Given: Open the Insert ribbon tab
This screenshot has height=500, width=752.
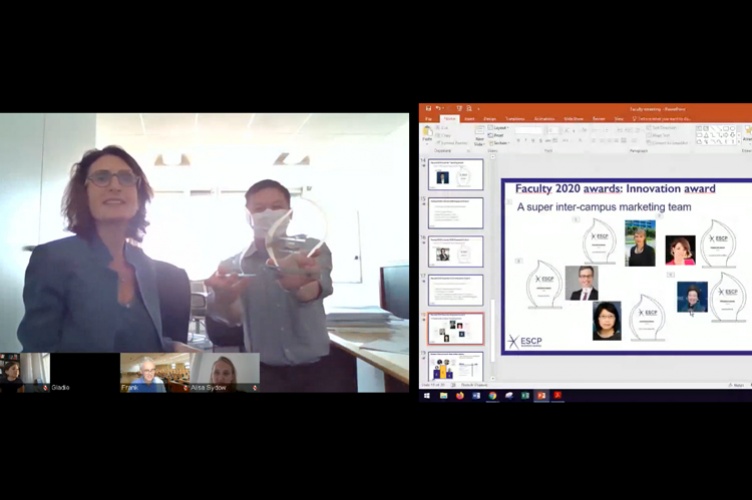Looking at the screenshot, I should tap(470, 118).
